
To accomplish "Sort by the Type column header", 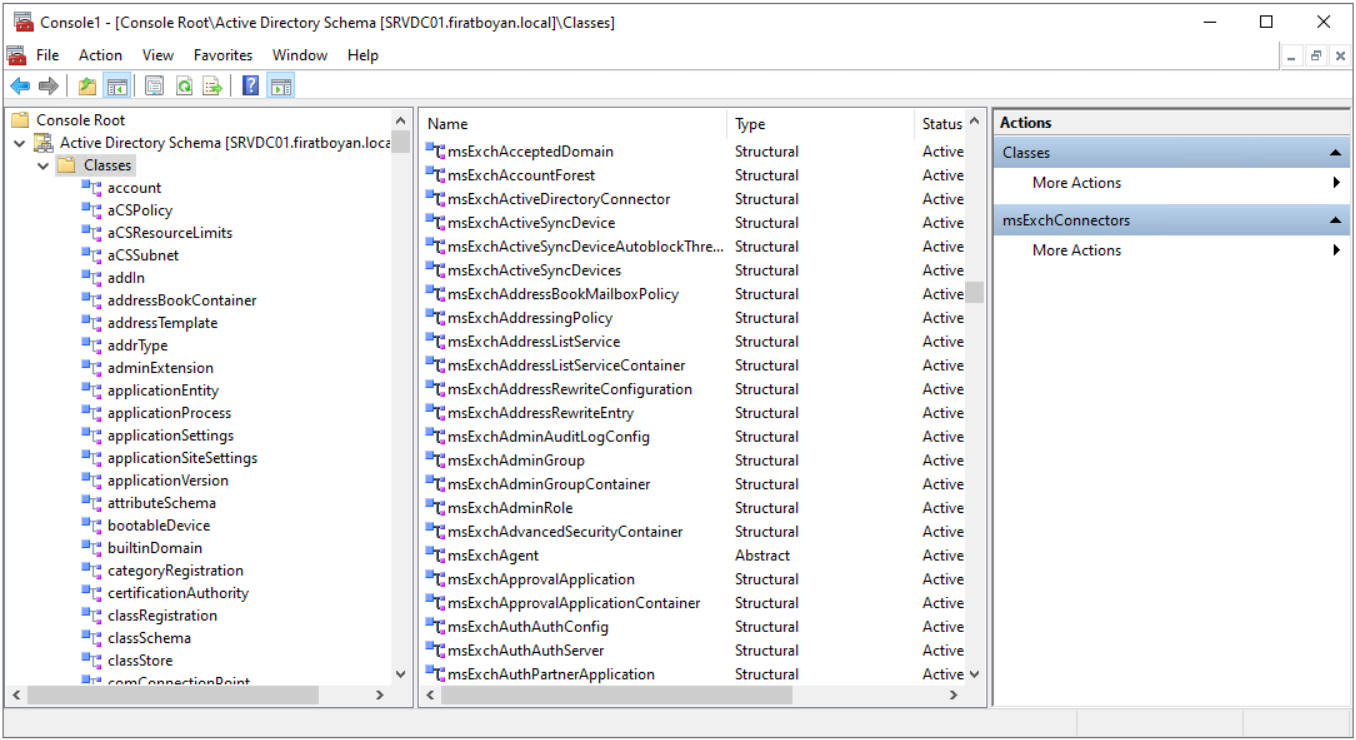I will pos(820,124).
